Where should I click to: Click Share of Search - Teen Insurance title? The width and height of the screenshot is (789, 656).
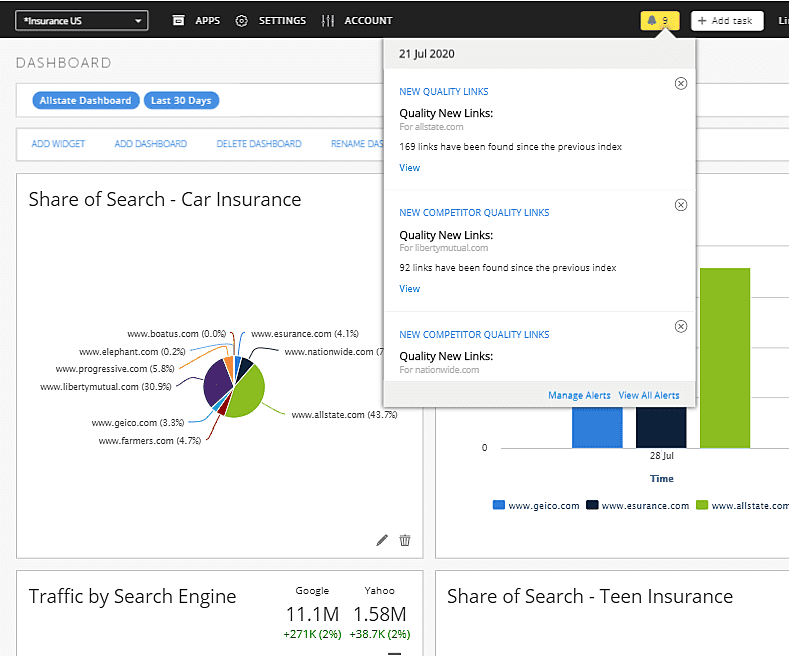(590, 597)
